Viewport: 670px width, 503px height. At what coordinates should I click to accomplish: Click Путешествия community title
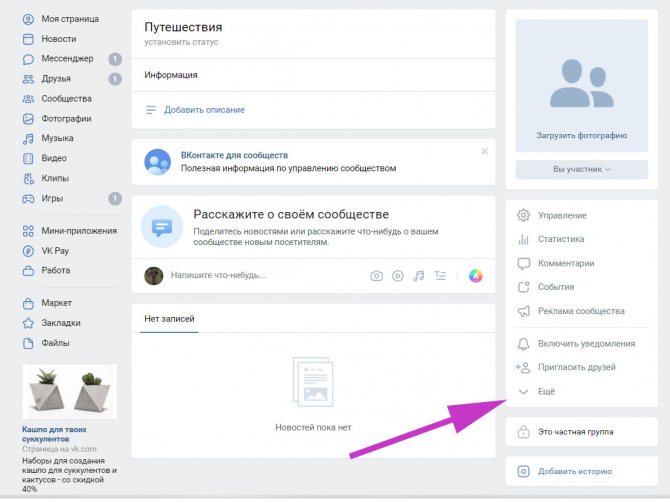tap(183, 27)
